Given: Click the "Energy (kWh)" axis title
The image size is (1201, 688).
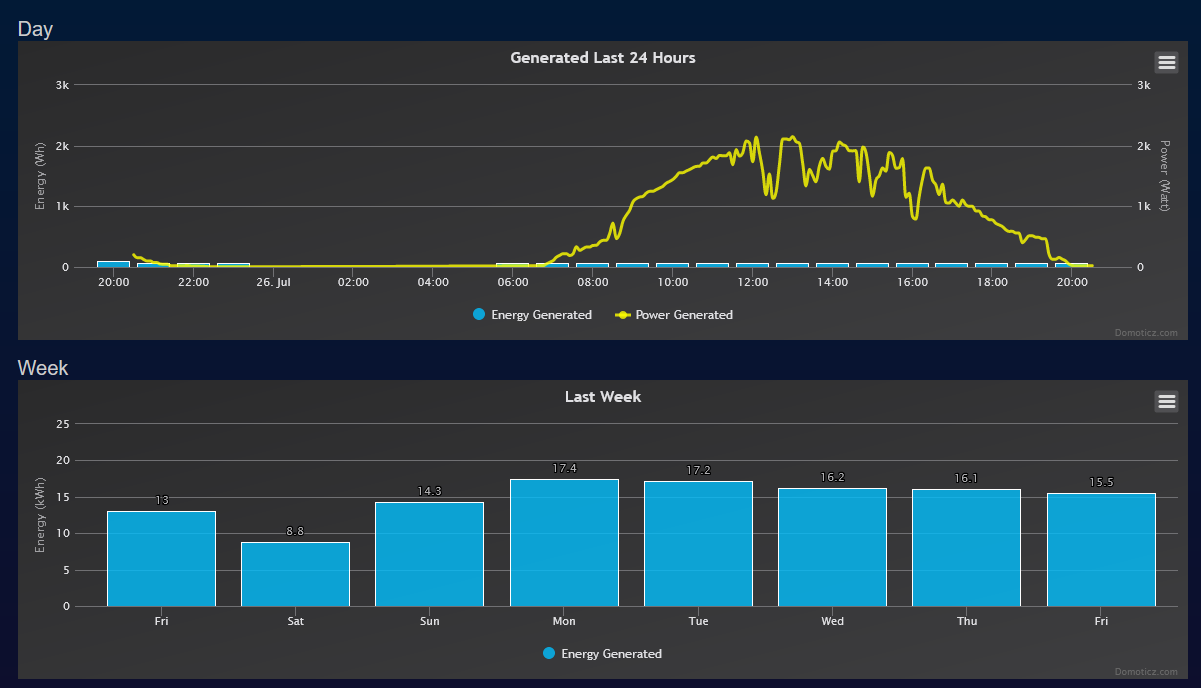Looking at the screenshot, I should pyautogui.click(x=41, y=515).
